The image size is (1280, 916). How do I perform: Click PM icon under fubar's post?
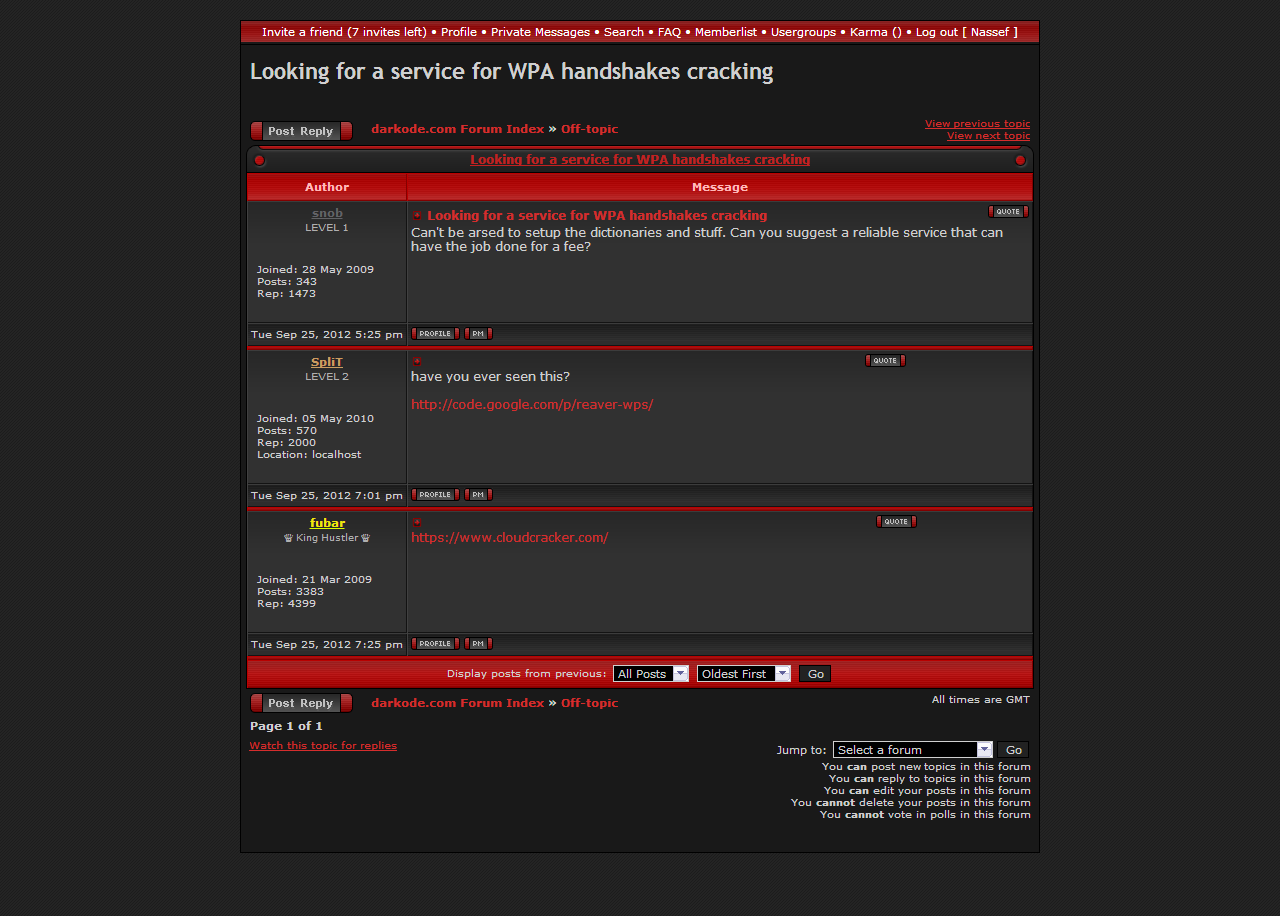(x=478, y=644)
